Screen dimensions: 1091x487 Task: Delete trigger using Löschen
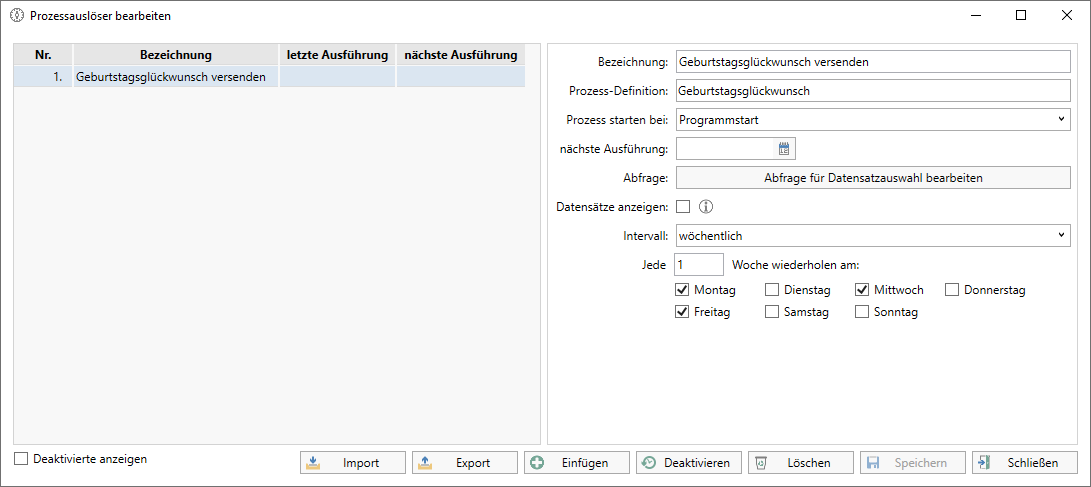pyautogui.click(x=801, y=463)
